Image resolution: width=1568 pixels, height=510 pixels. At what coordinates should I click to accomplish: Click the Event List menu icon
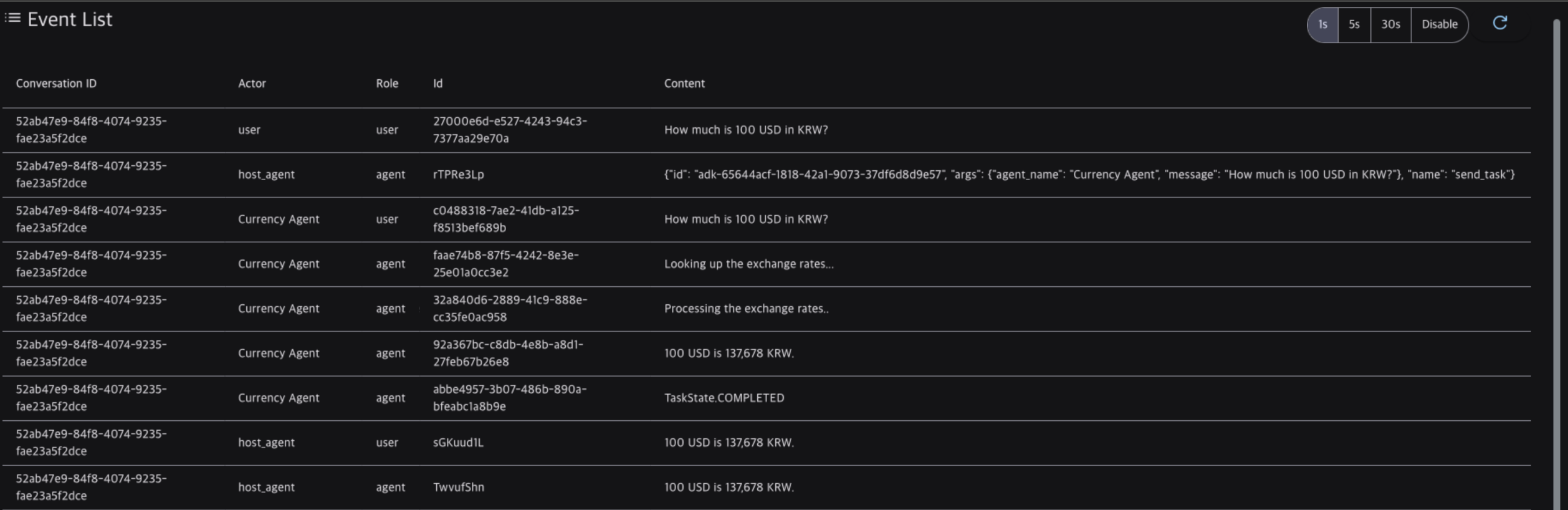pos(12,18)
